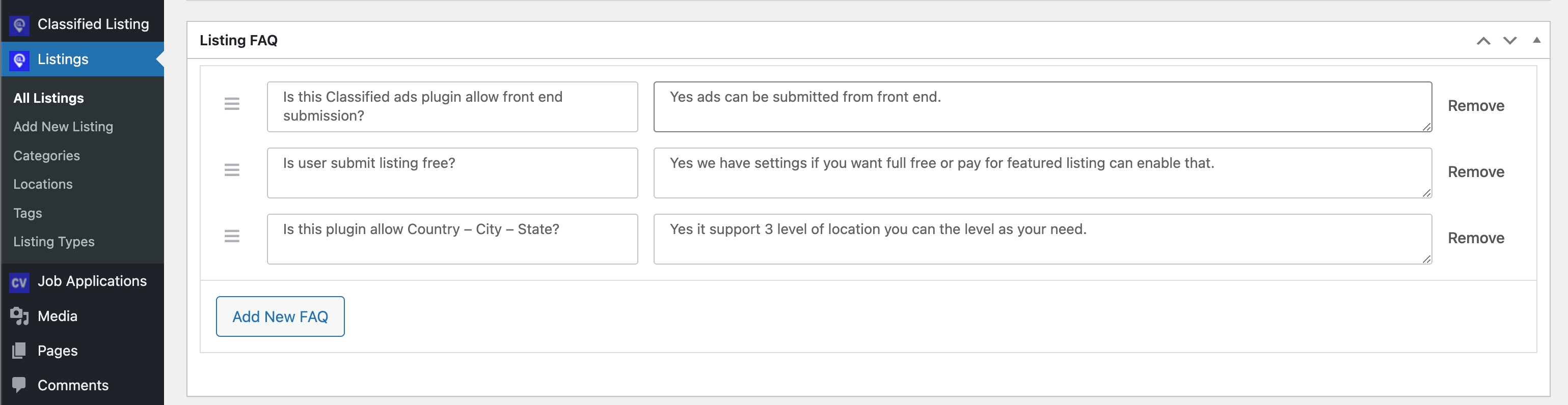Click resize grip of featured listing answer textarea

[1426, 193]
